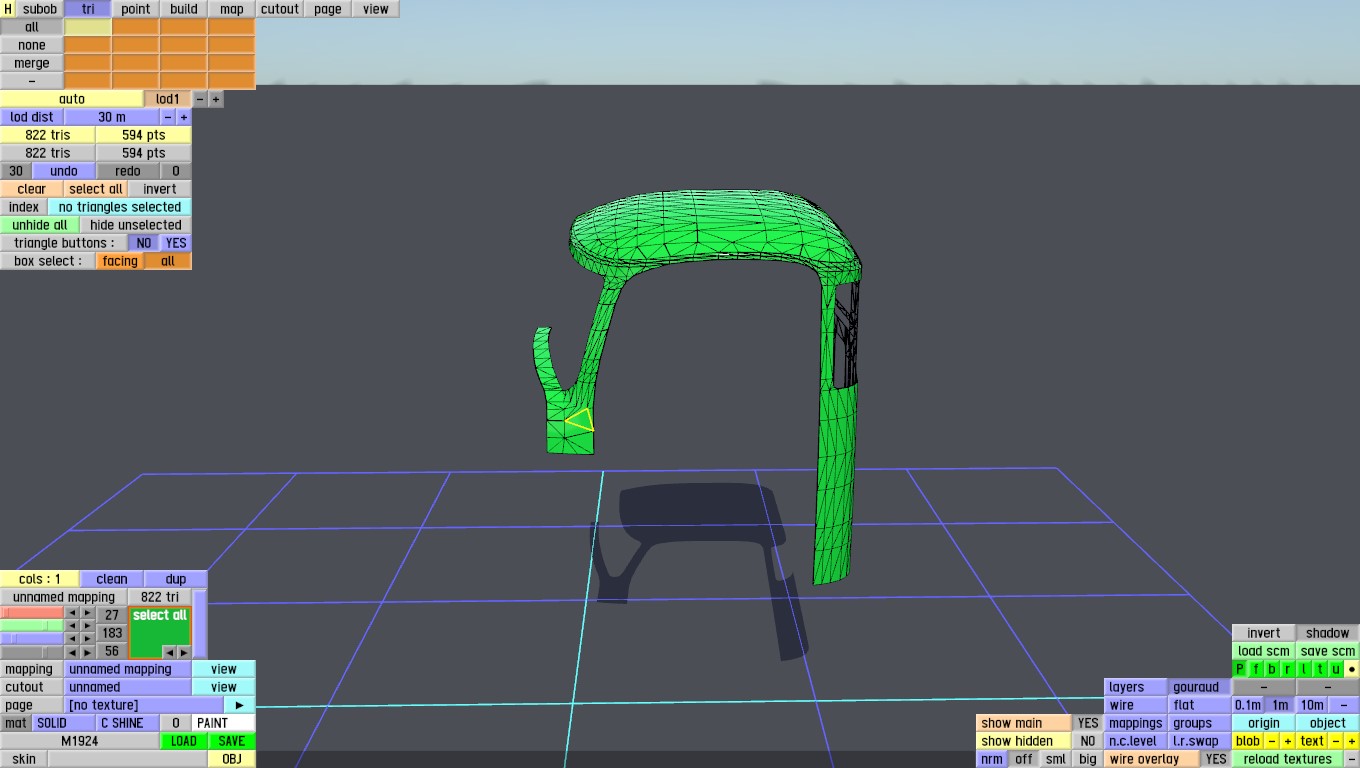Change the C SHINE material option
Screen dimensions: 1360x768
point(128,723)
